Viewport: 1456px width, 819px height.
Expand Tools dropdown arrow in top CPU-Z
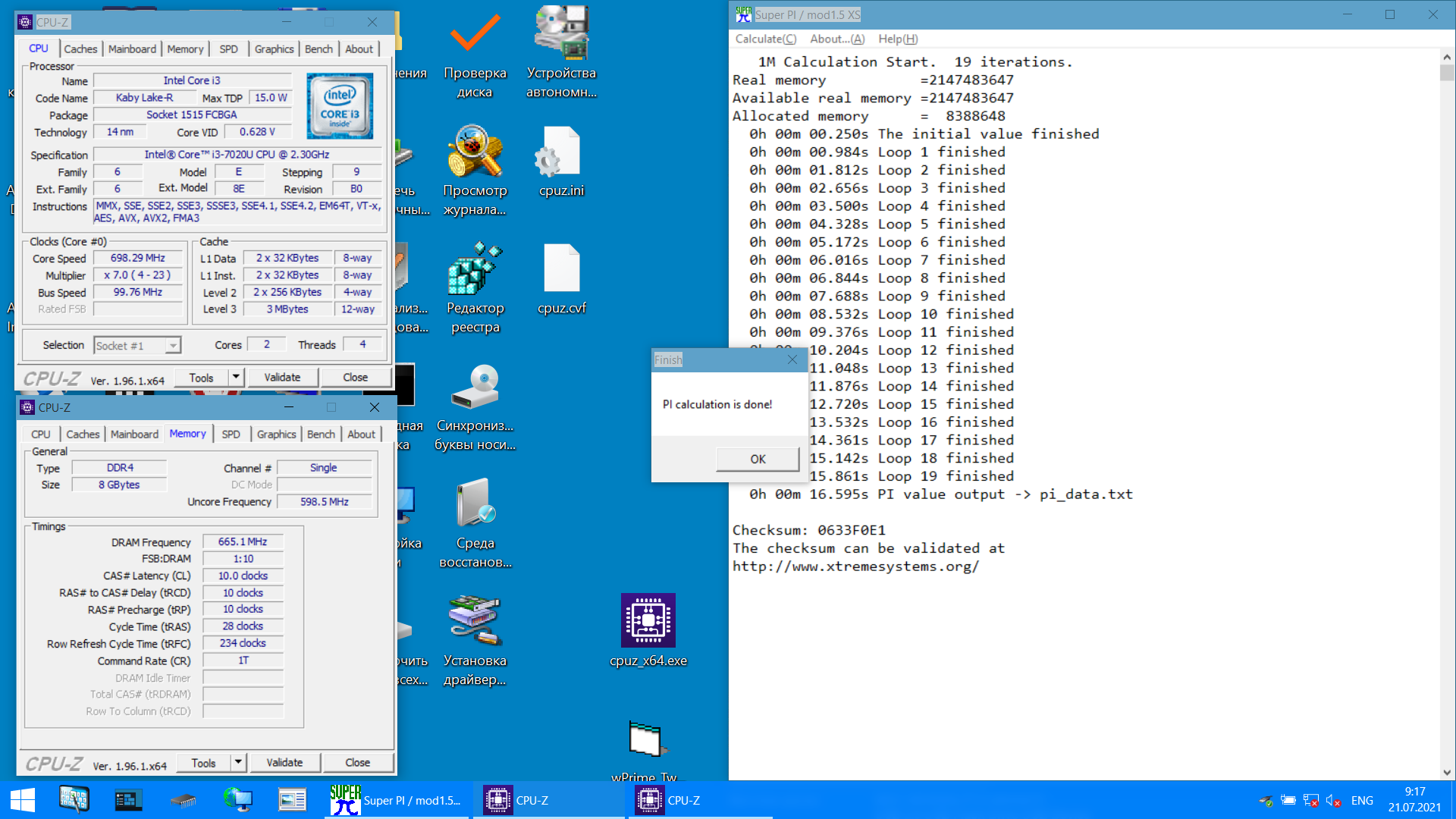click(236, 377)
